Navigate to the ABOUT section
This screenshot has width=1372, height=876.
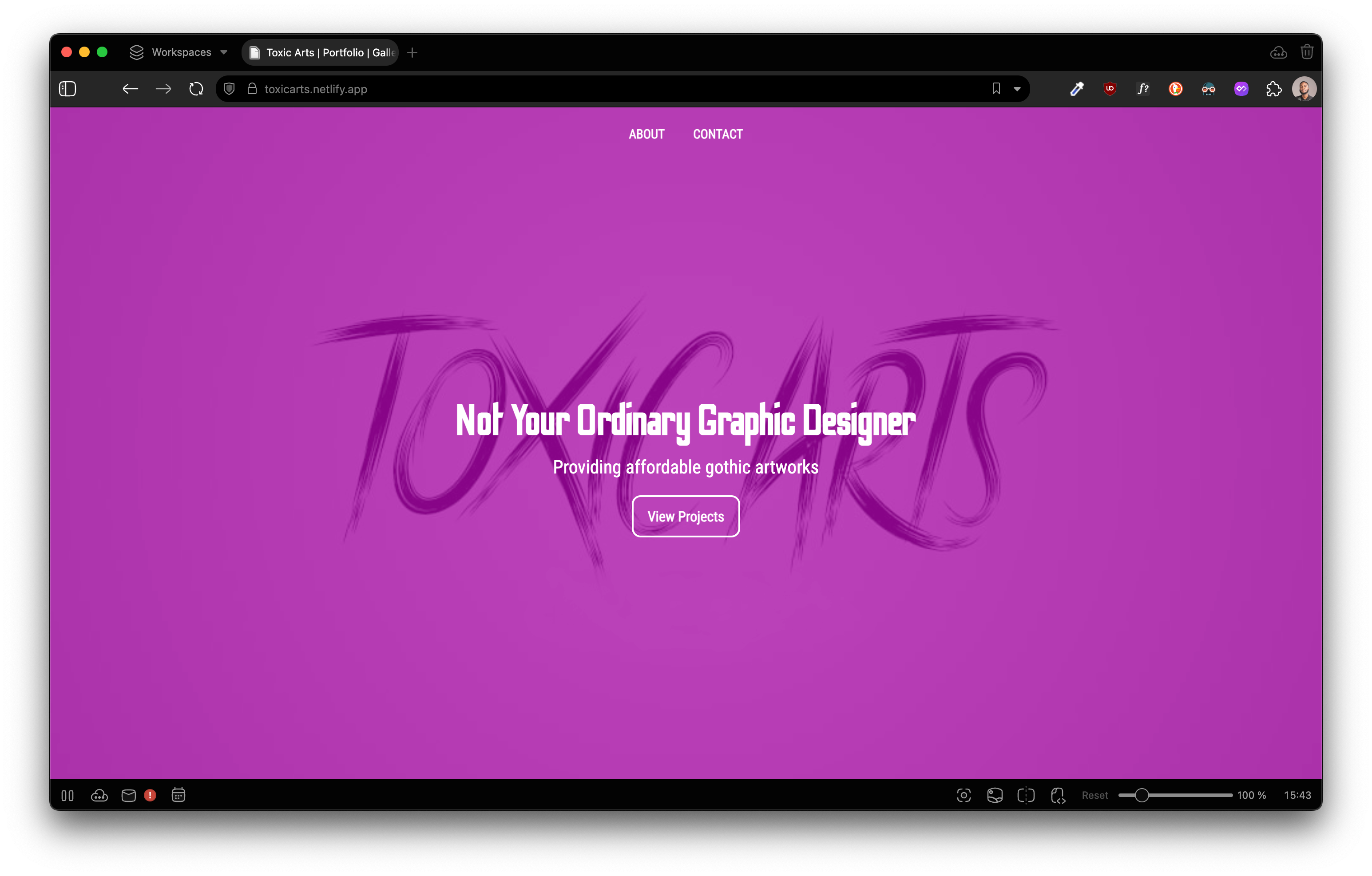tap(646, 134)
